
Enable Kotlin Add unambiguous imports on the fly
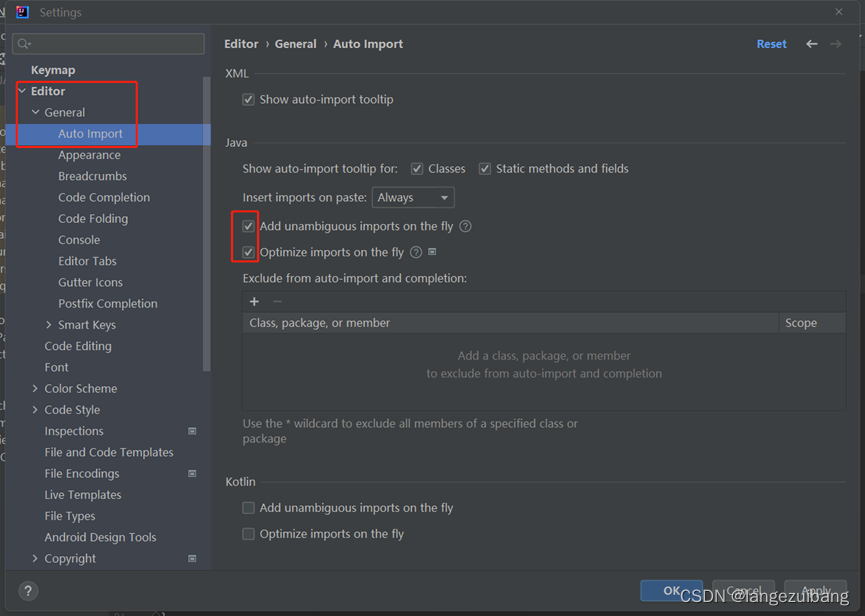point(248,508)
